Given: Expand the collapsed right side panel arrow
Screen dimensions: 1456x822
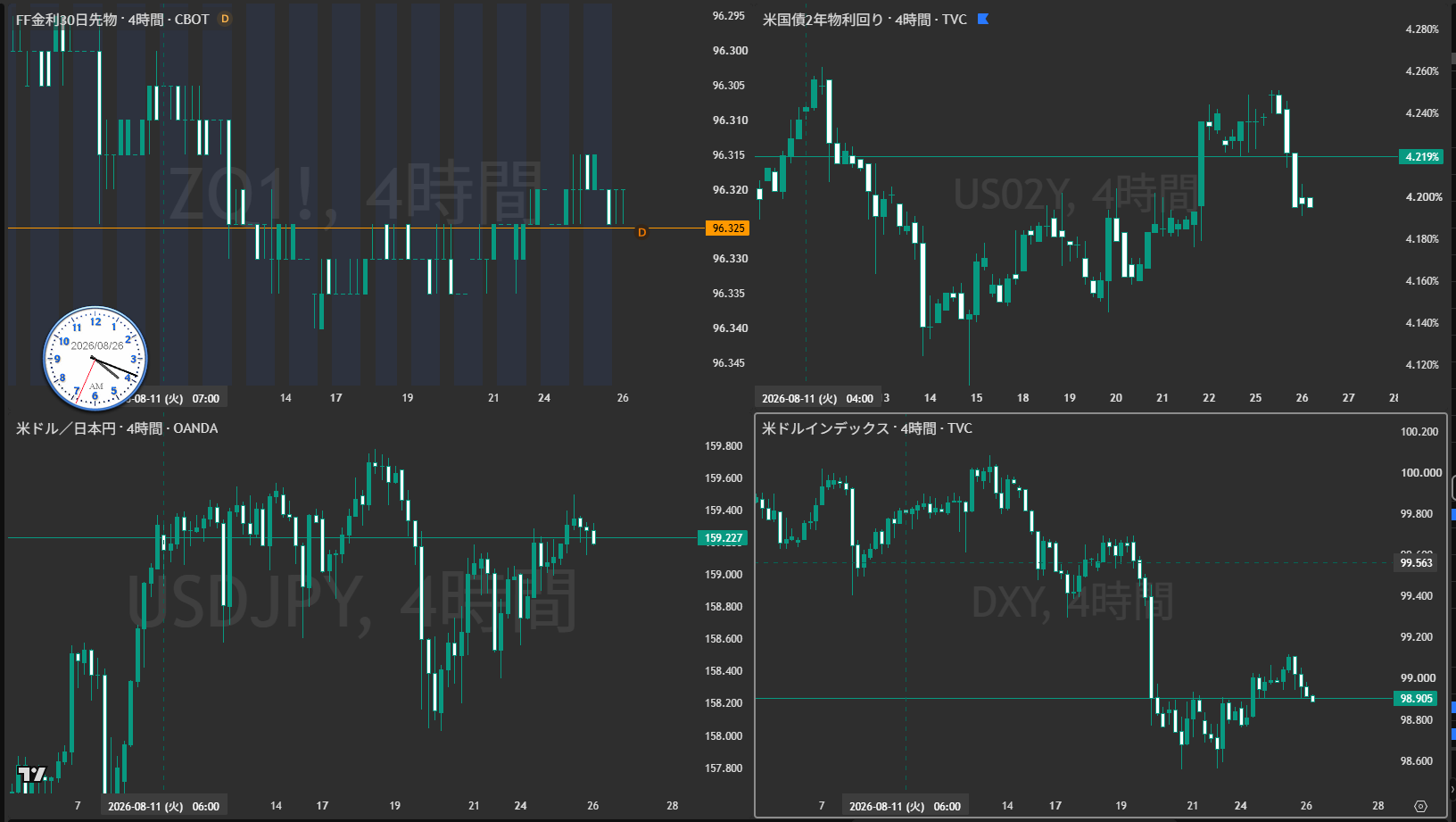Looking at the screenshot, I should point(1452,789).
